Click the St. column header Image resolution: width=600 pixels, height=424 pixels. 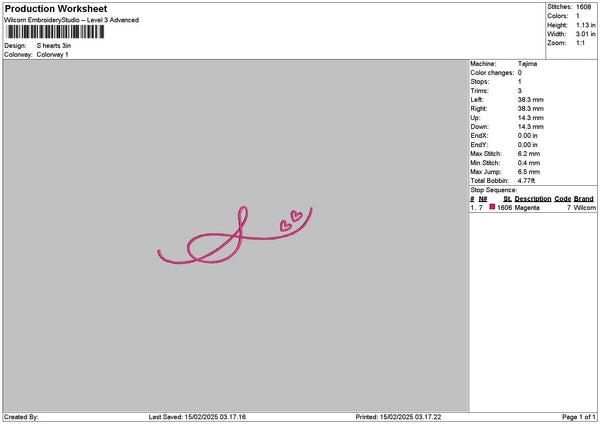(507, 199)
